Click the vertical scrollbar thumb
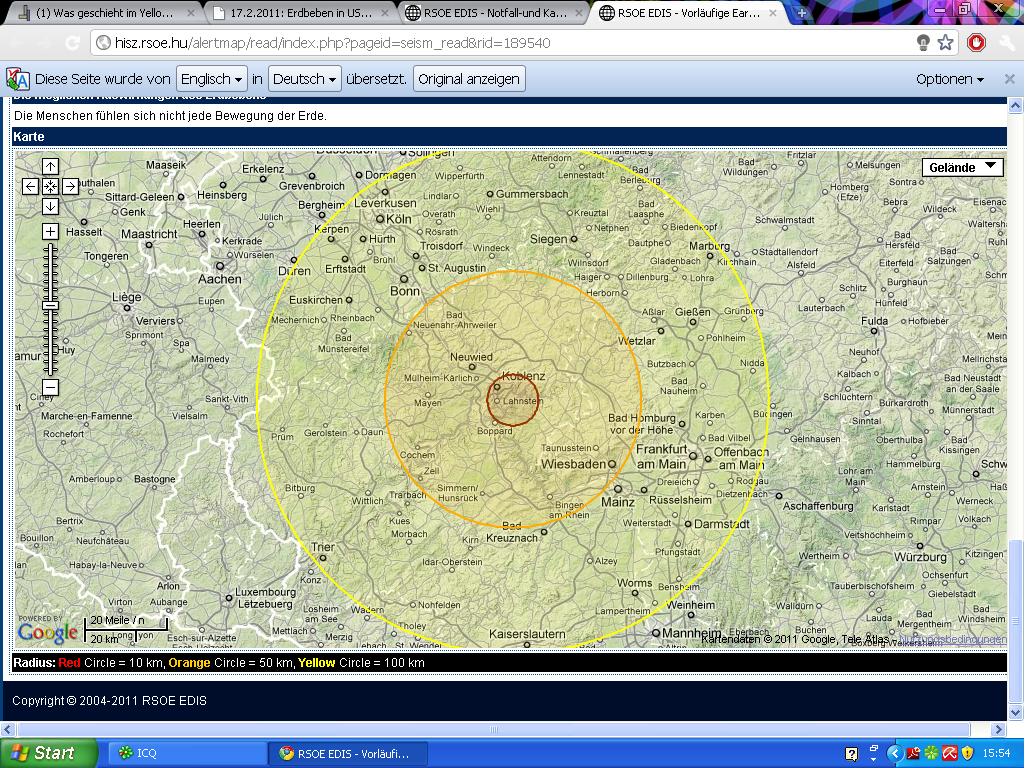 (x=1016, y=620)
